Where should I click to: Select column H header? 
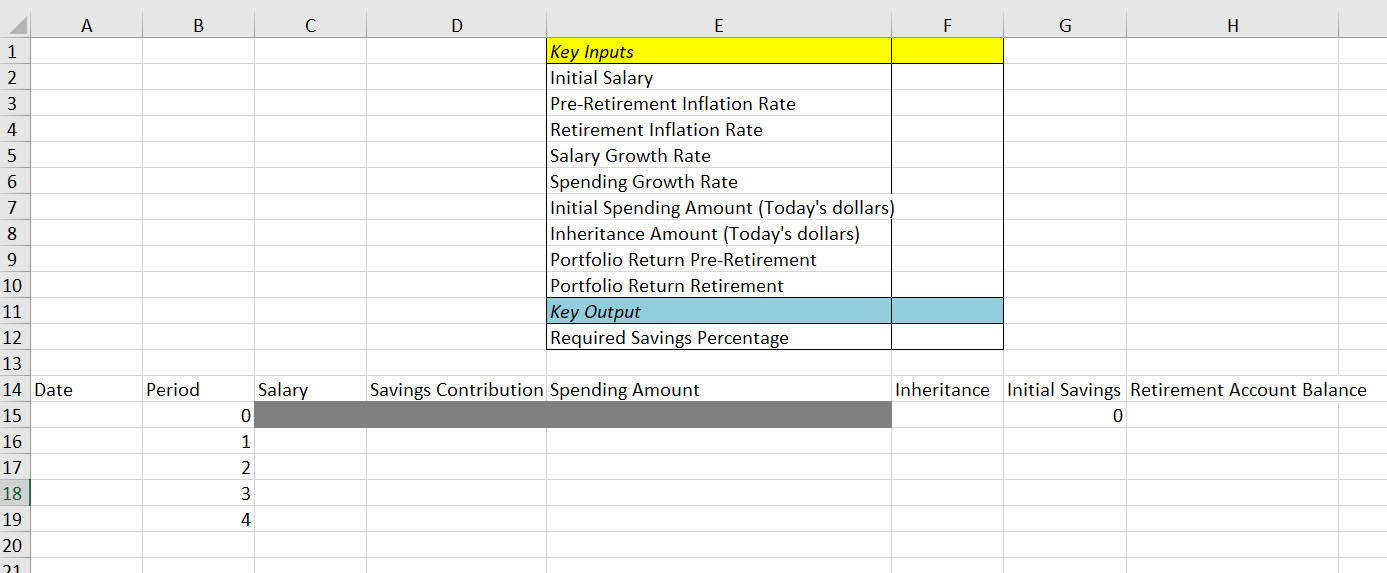click(x=1233, y=27)
